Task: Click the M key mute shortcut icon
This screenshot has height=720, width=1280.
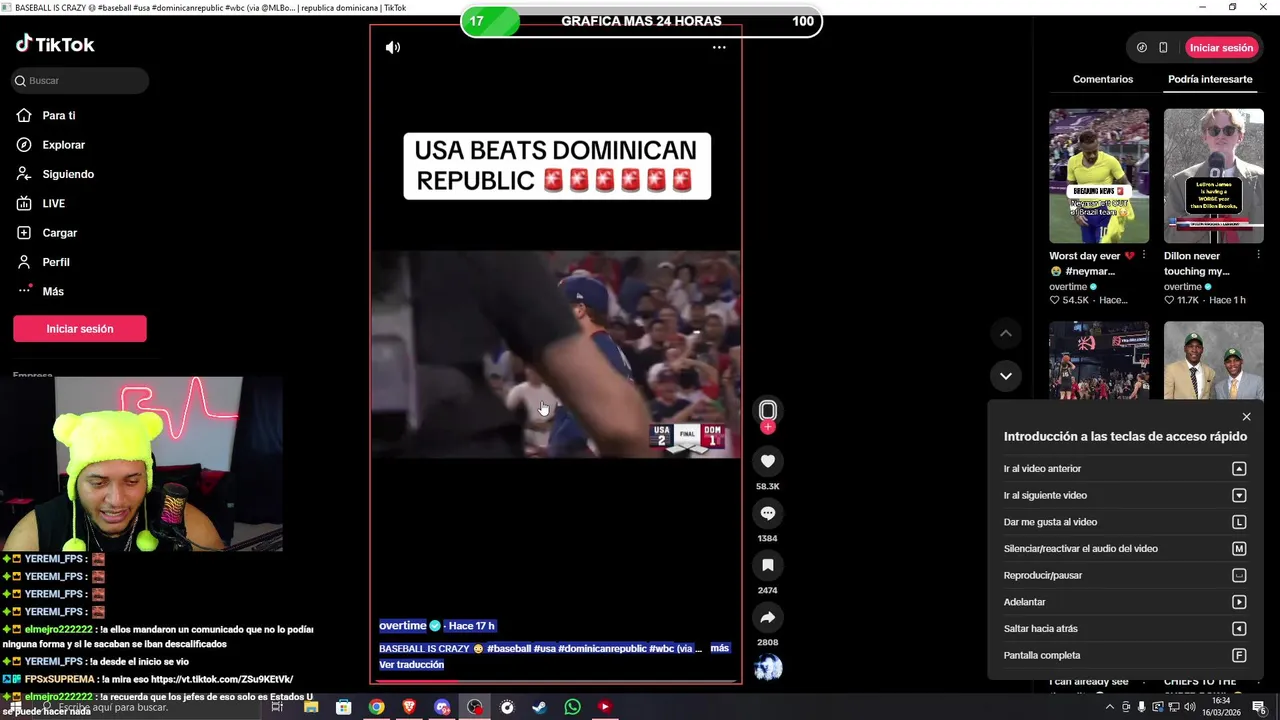Action: (x=1239, y=549)
